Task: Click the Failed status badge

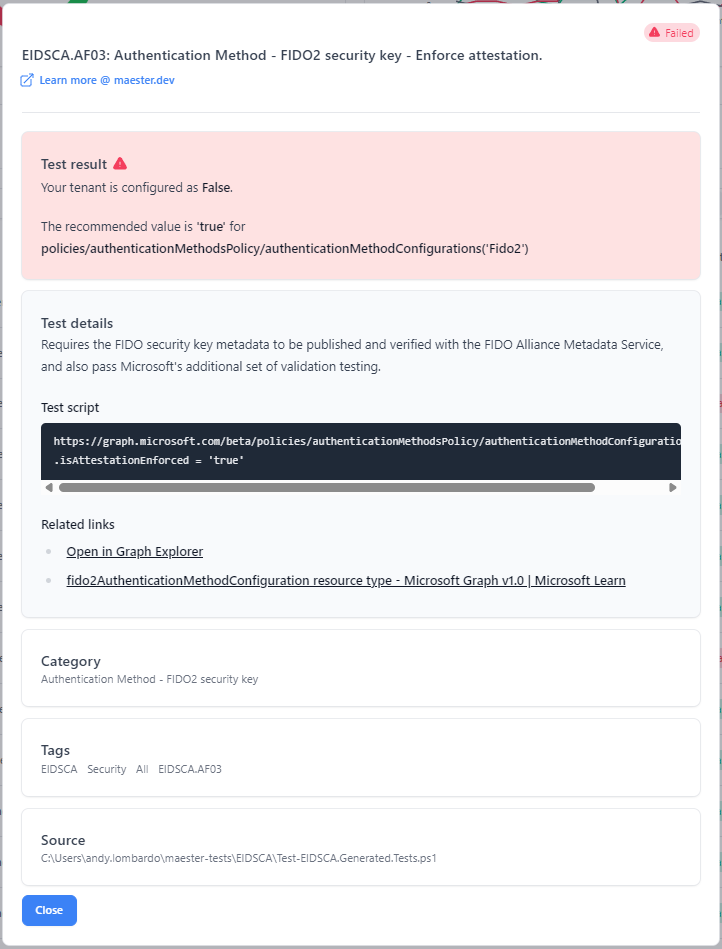Action: (x=672, y=32)
